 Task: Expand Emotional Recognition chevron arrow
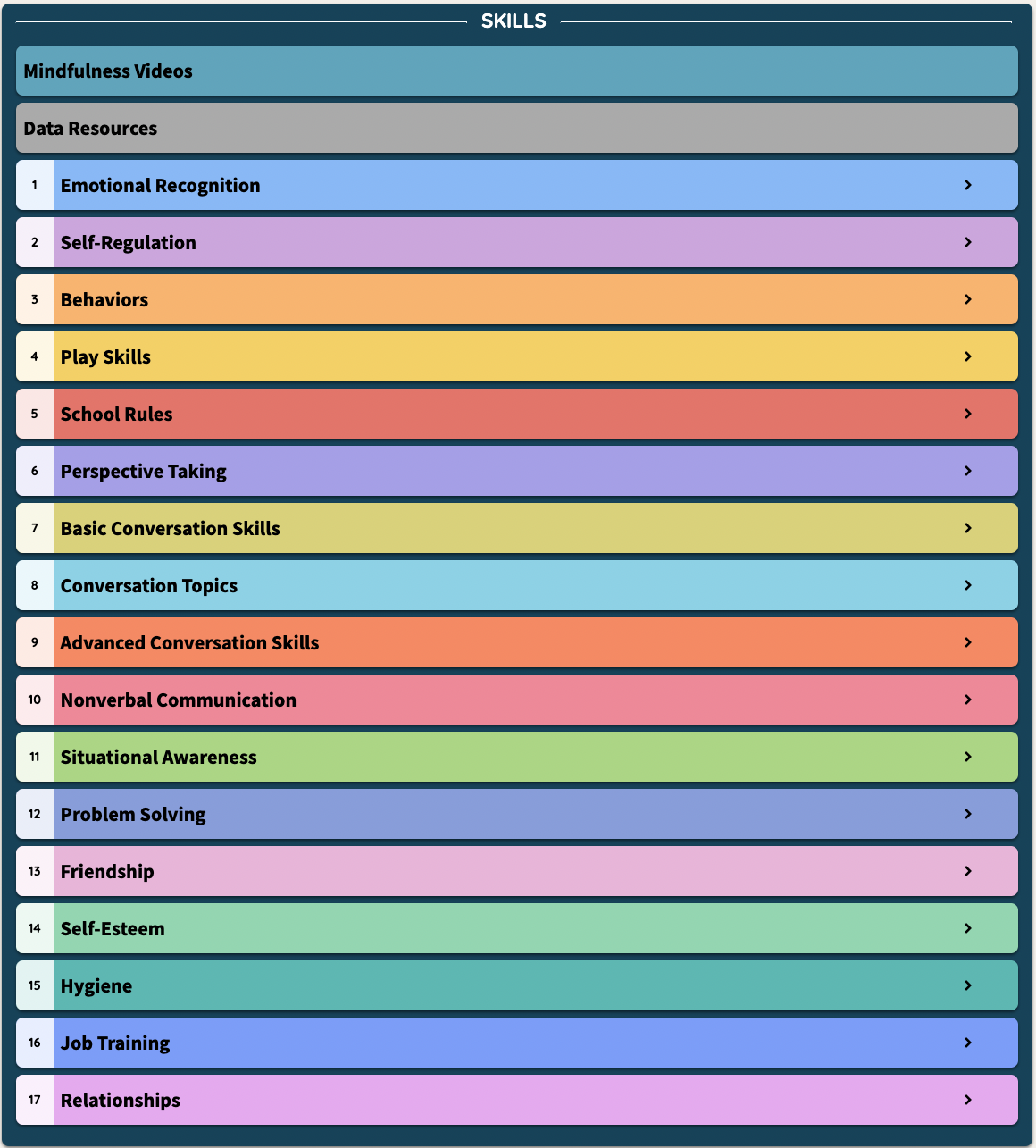968,185
